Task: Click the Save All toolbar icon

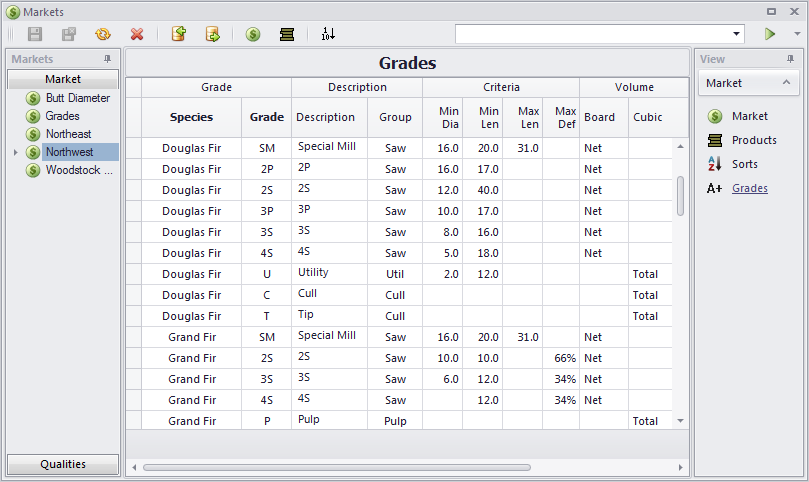Action: click(69, 35)
